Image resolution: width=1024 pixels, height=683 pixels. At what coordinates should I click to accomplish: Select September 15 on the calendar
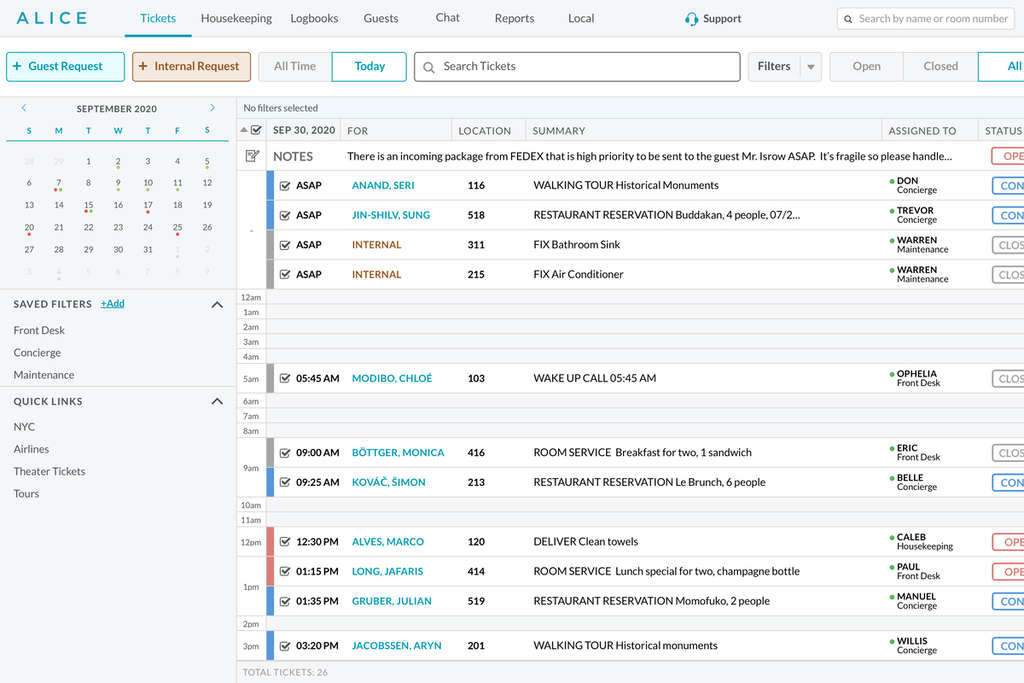88,205
